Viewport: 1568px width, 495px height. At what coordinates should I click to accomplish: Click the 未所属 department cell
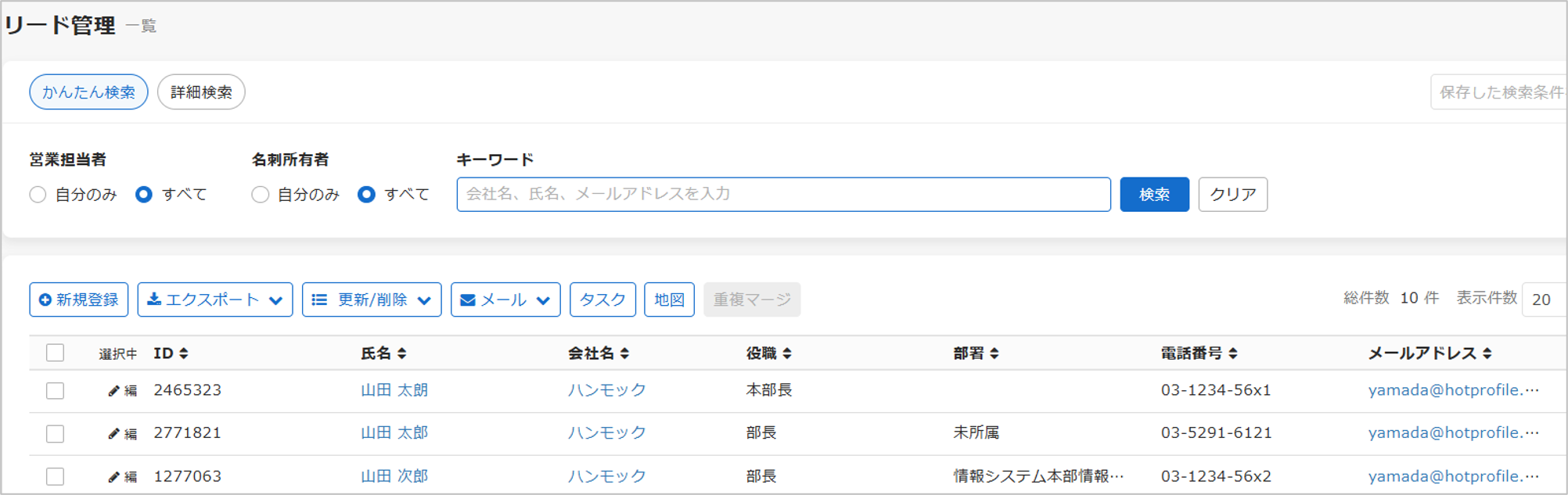pos(976,433)
